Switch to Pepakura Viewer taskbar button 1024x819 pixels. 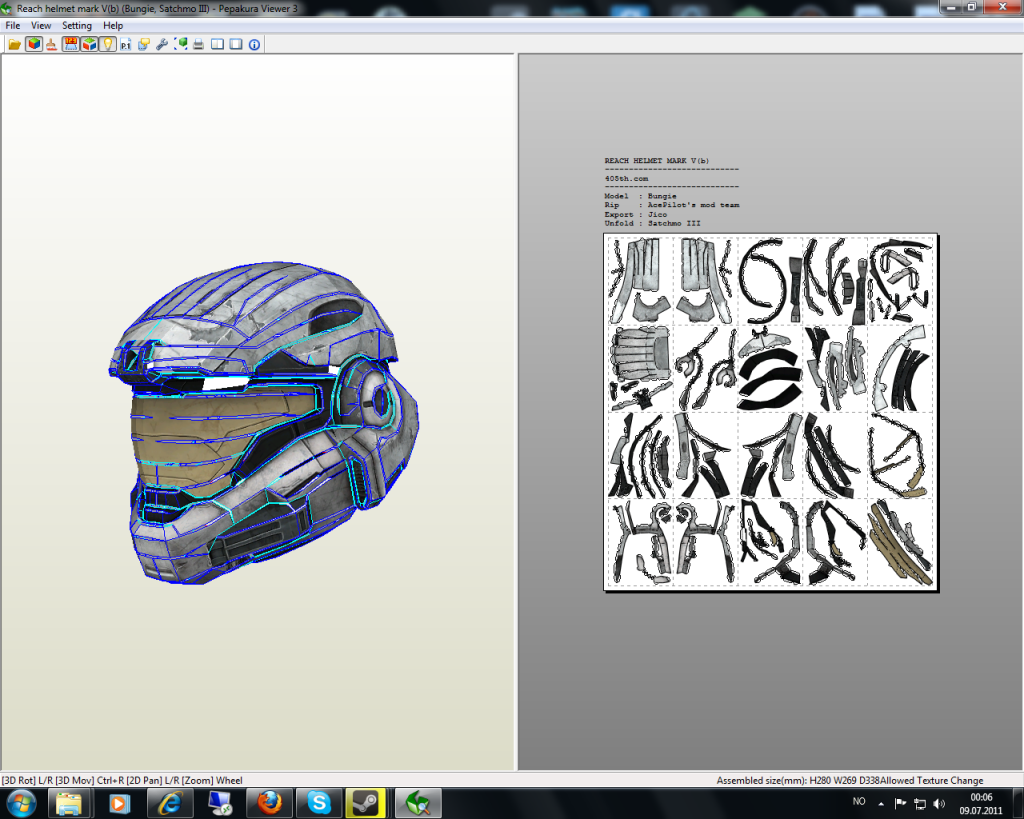point(418,803)
